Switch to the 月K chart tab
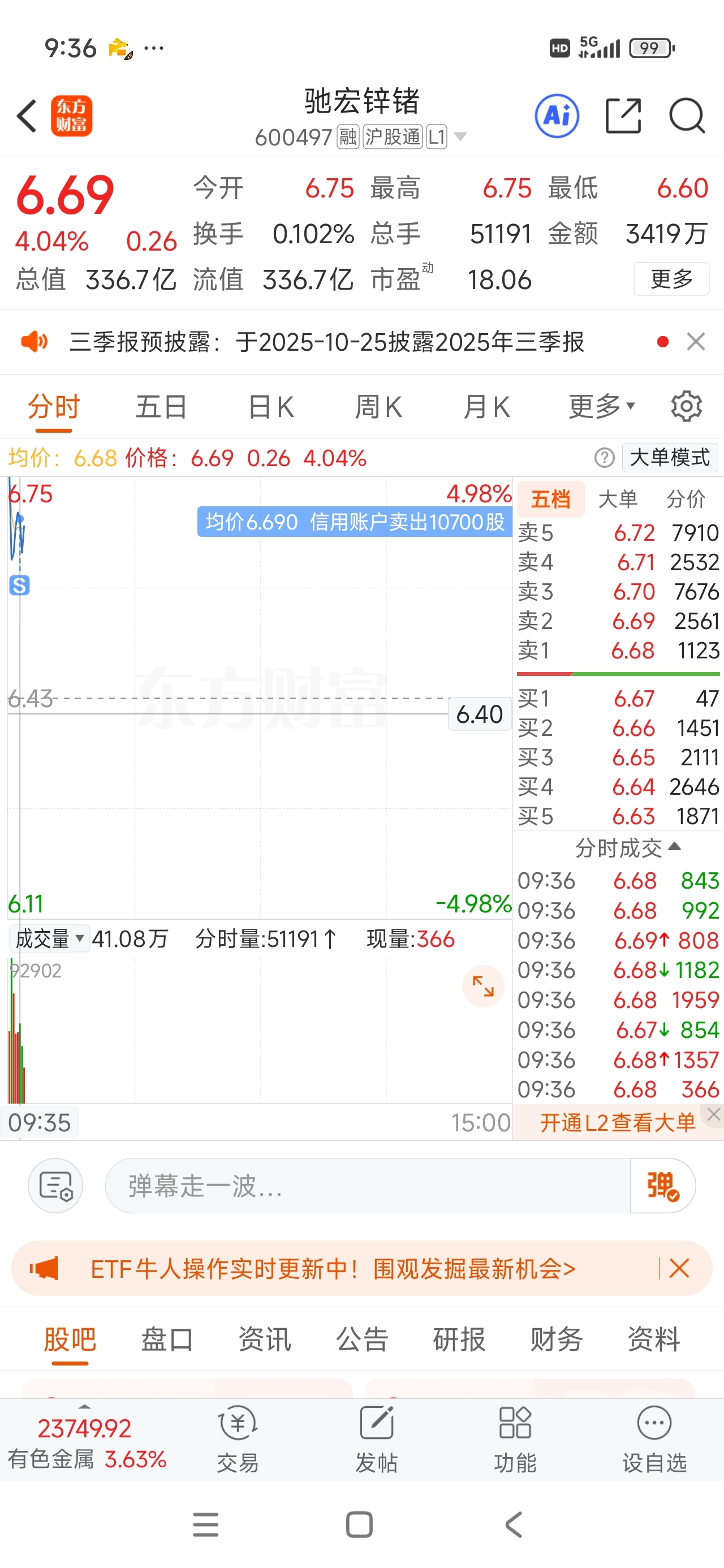 tap(486, 407)
